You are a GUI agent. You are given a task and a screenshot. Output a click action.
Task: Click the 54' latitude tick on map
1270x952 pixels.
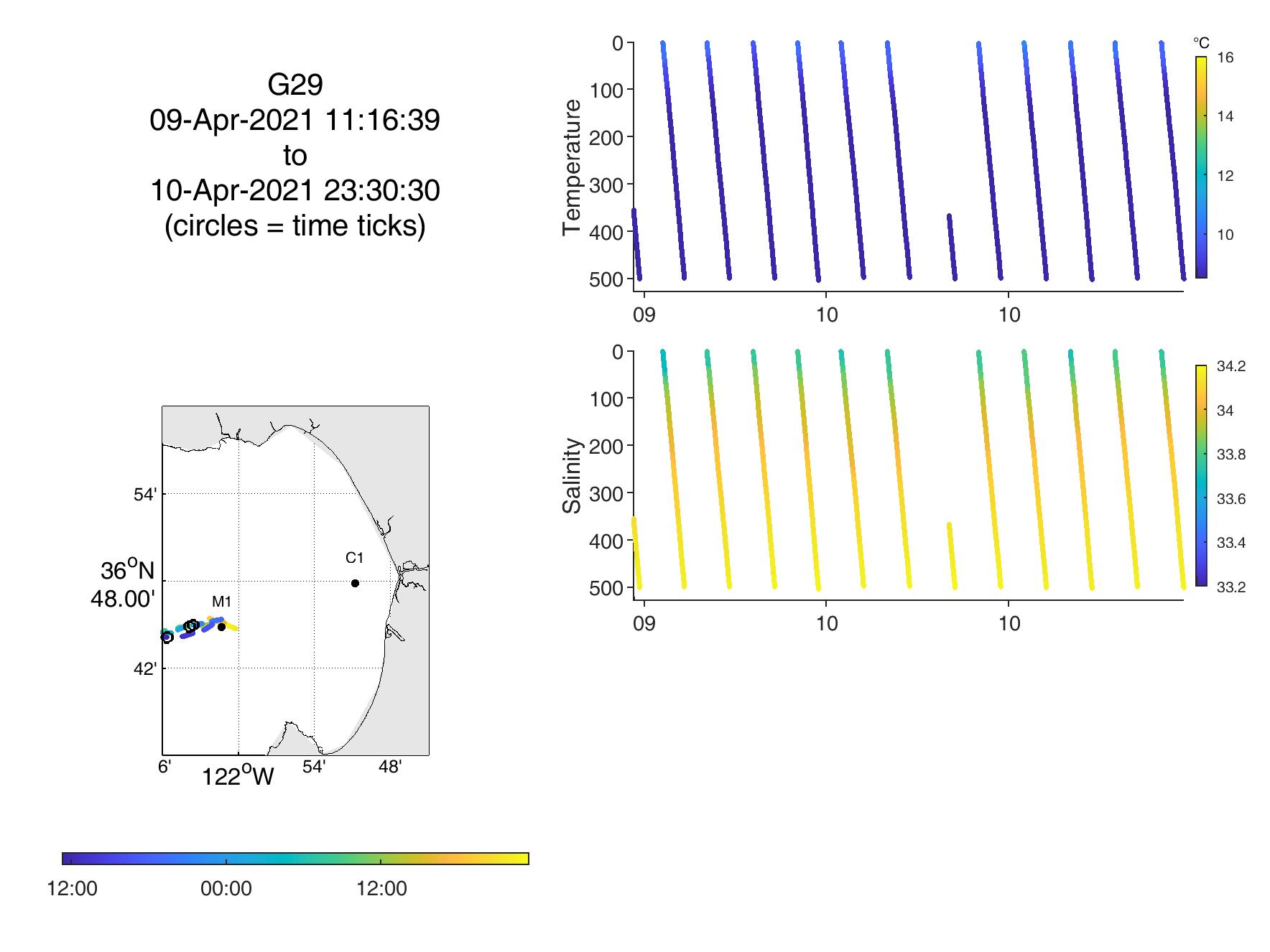(x=145, y=495)
